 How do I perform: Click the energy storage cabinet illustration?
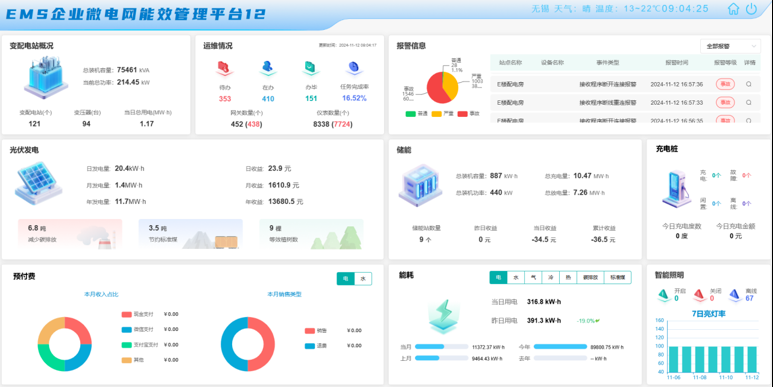420,185
